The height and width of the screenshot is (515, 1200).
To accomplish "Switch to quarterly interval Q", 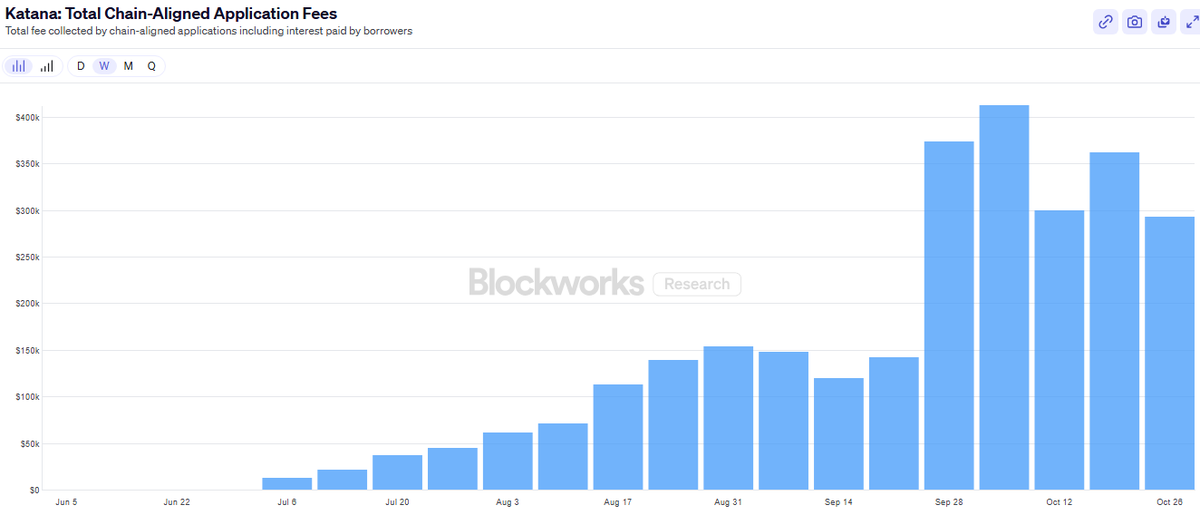I will click(152, 66).
